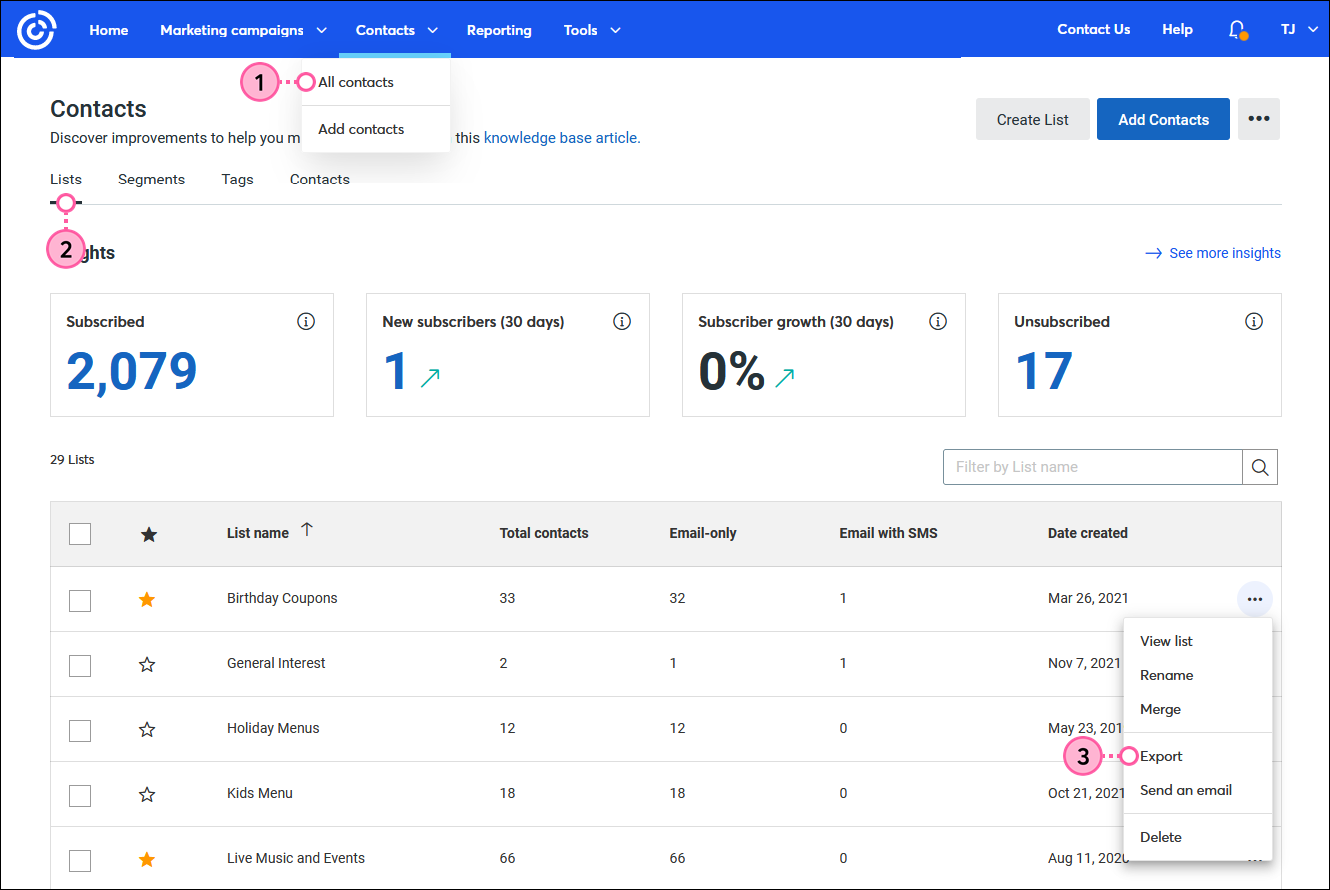
Task: Check the Birthday Coupons row checkbox
Action: point(80,600)
